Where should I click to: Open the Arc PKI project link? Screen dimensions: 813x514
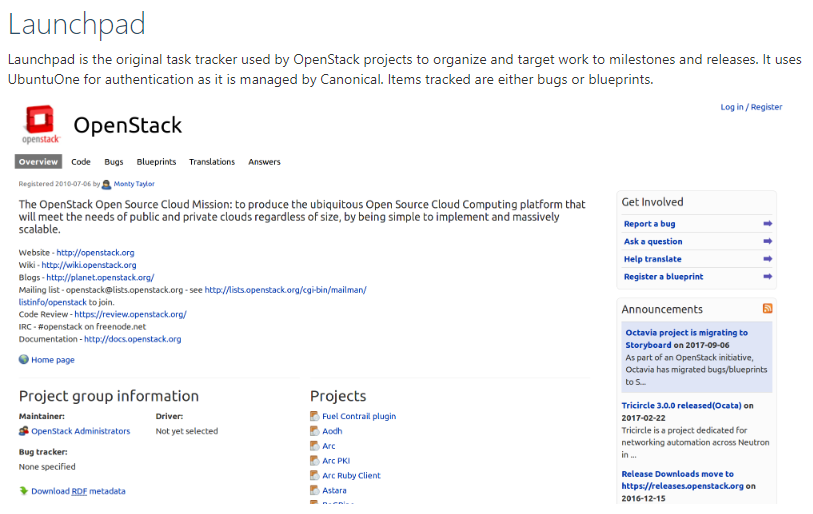(336, 461)
